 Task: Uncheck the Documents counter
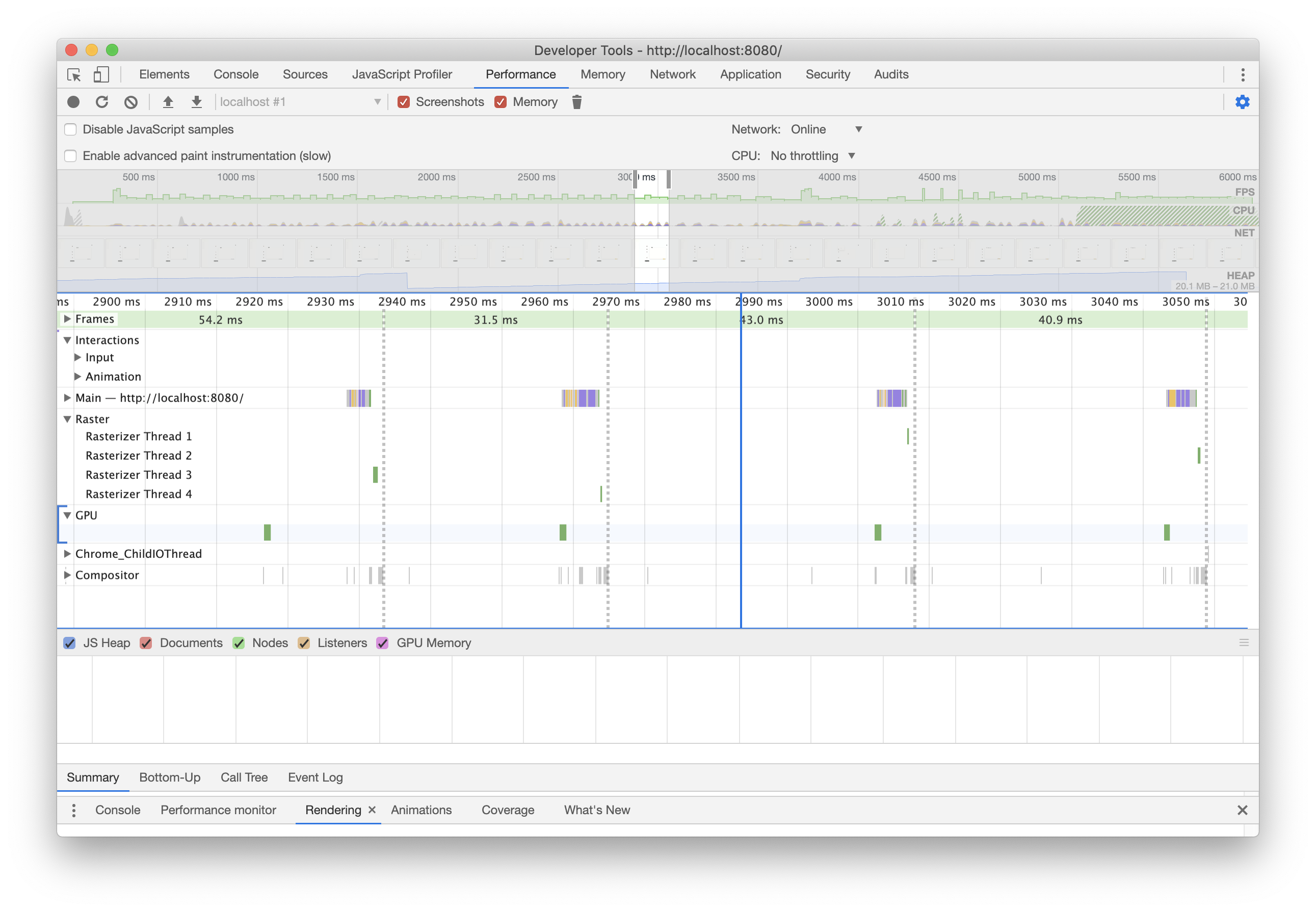point(146,643)
